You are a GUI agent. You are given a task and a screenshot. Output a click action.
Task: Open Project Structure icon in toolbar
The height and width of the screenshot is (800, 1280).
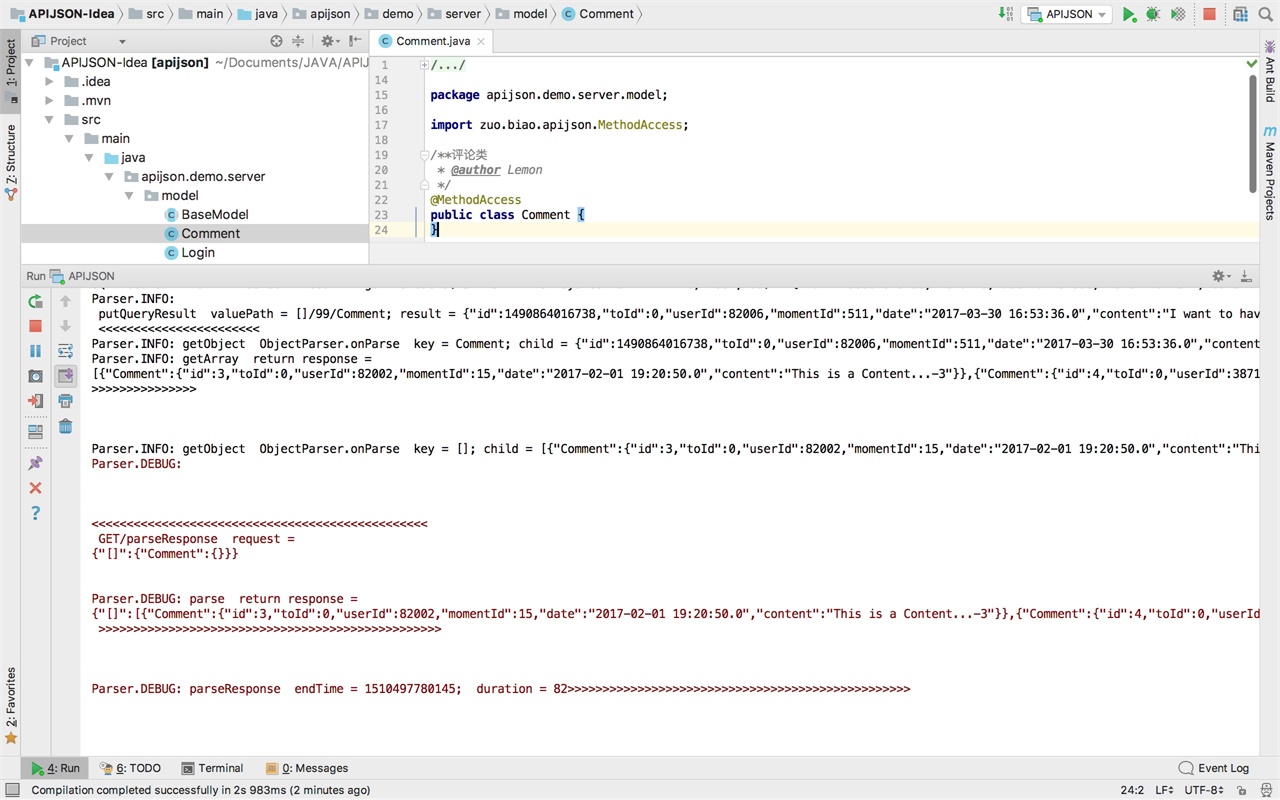coord(1240,14)
